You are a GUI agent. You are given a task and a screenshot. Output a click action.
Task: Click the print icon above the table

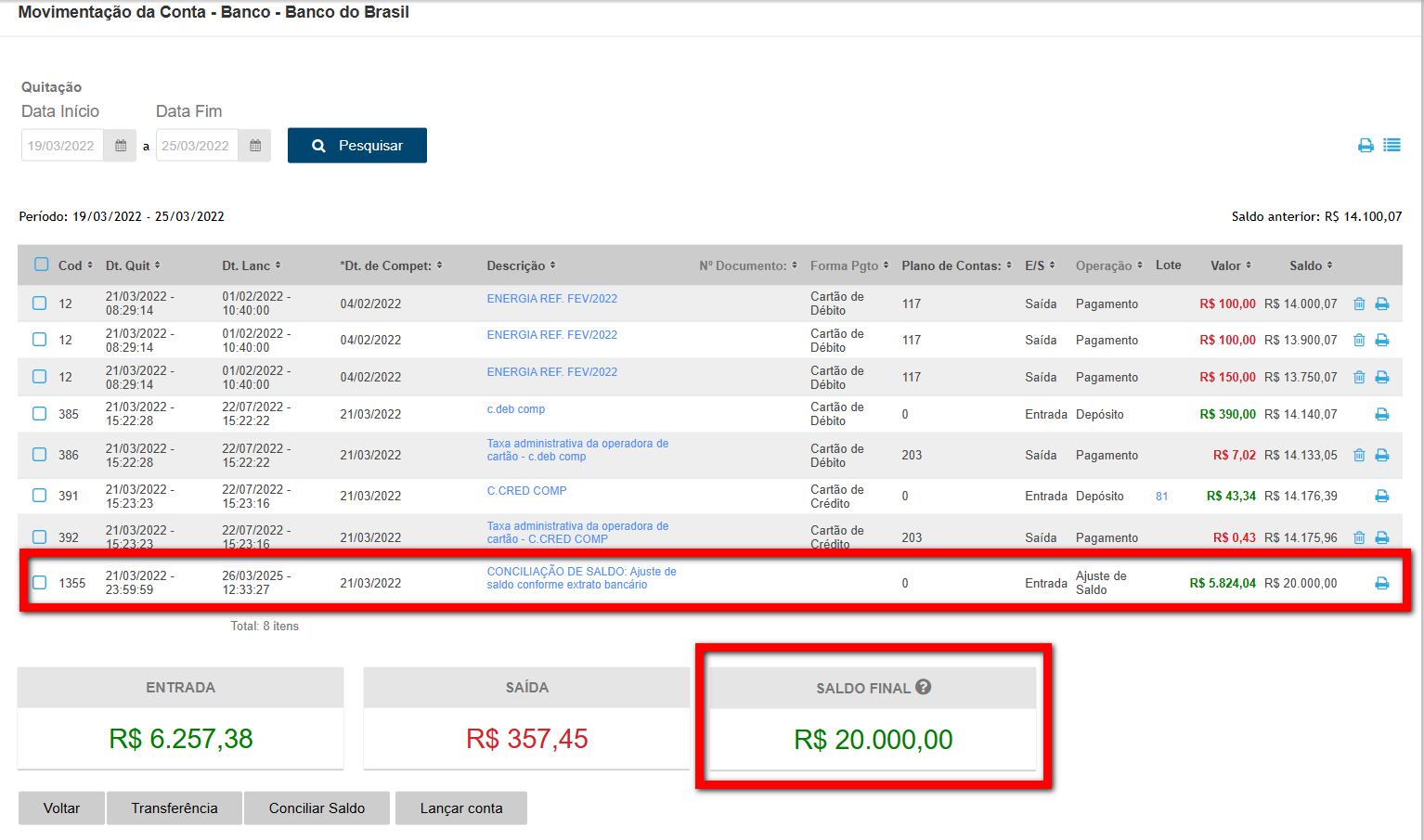[1366, 146]
